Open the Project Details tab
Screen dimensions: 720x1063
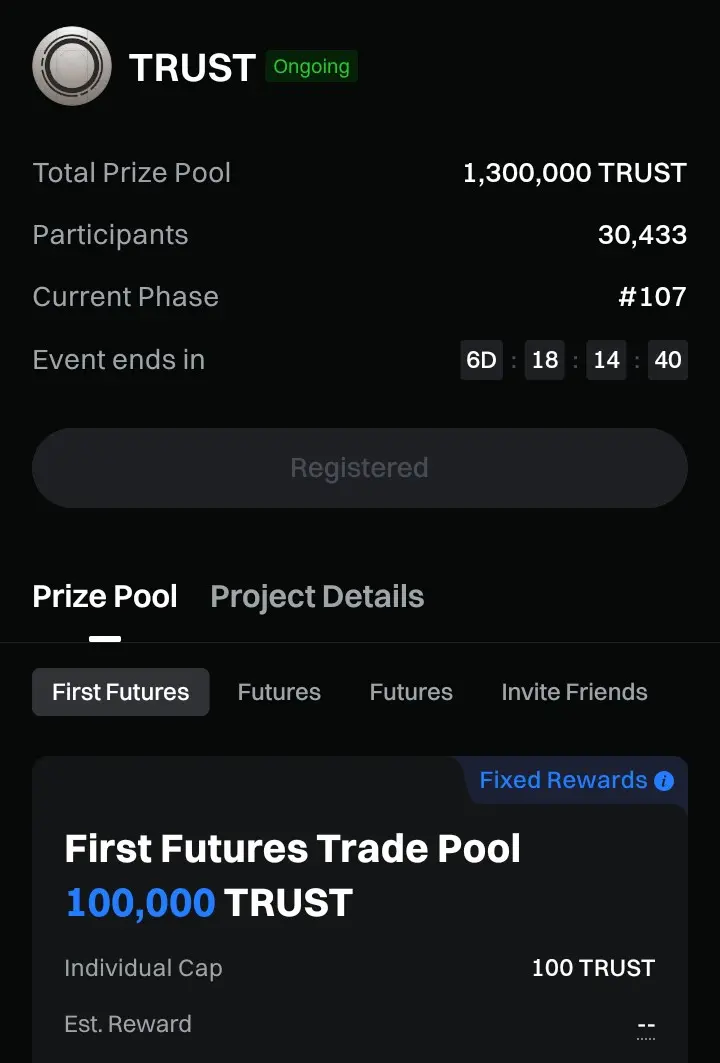317,597
